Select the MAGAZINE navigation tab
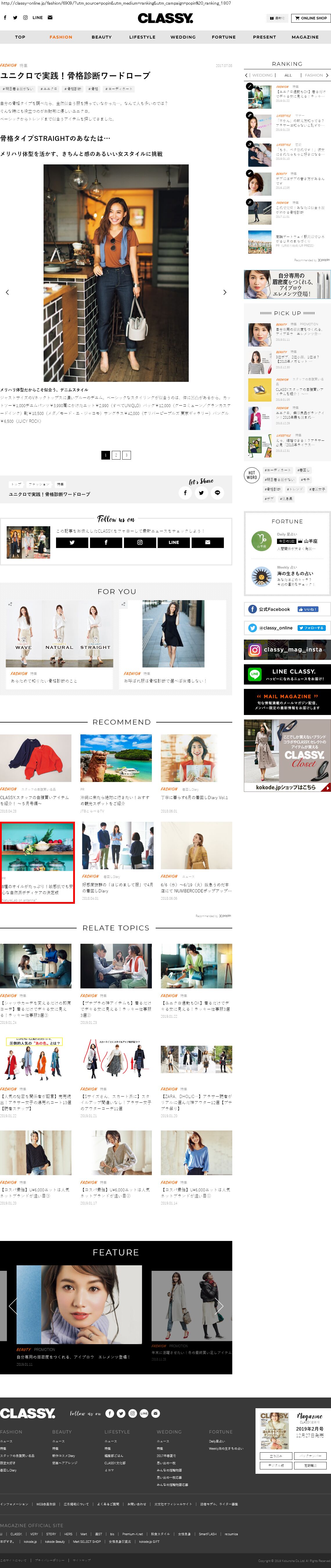 click(305, 37)
